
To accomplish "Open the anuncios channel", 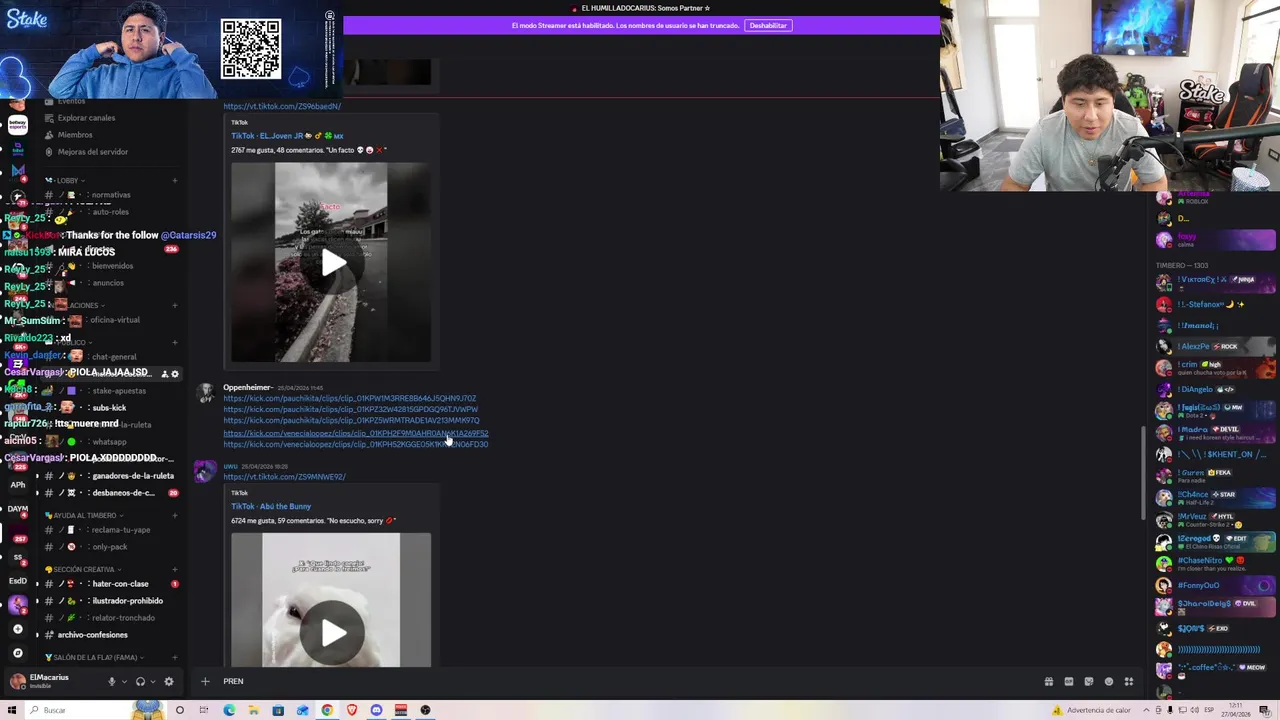I will [x=108, y=283].
